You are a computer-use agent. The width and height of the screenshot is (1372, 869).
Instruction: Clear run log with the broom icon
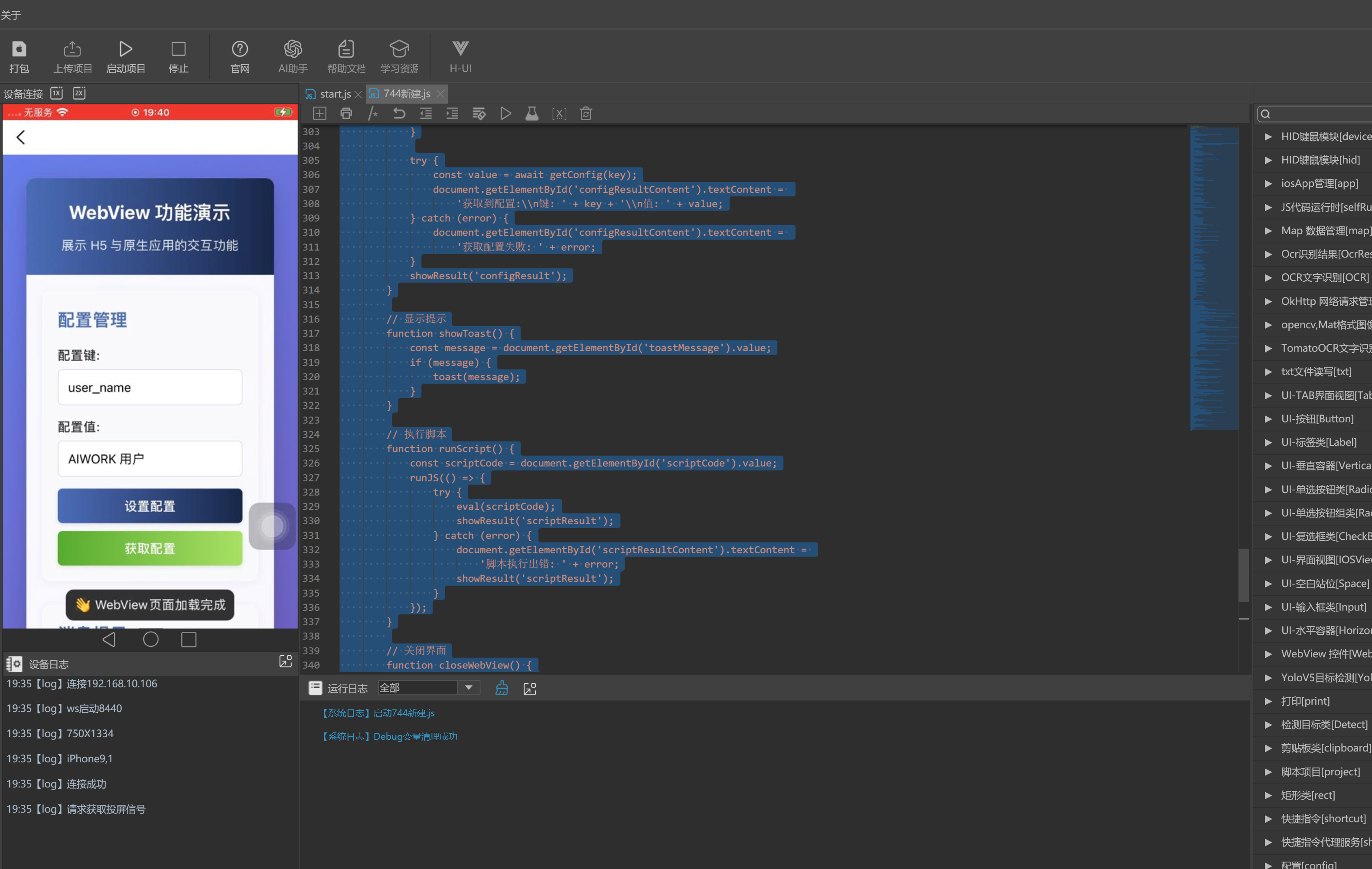502,688
